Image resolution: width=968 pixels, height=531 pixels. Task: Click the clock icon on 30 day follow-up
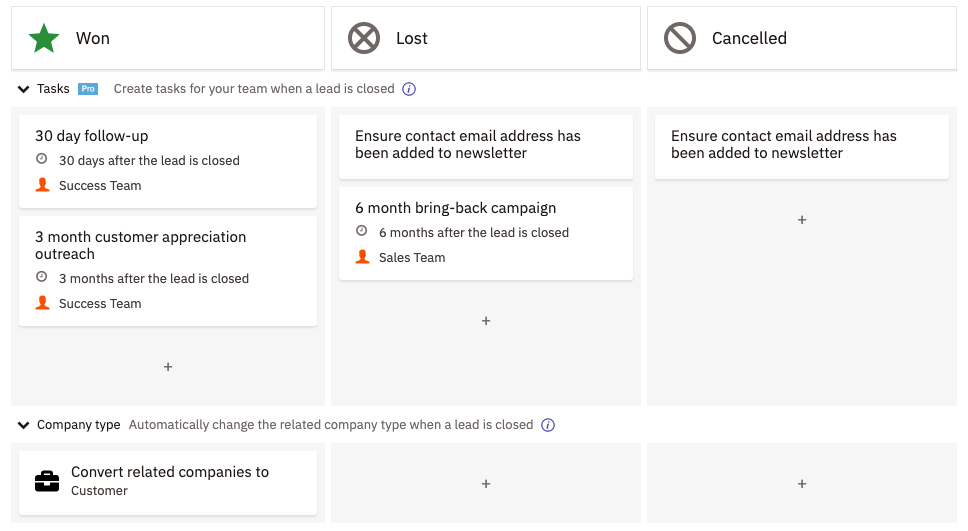pyautogui.click(x=41, y=159)
